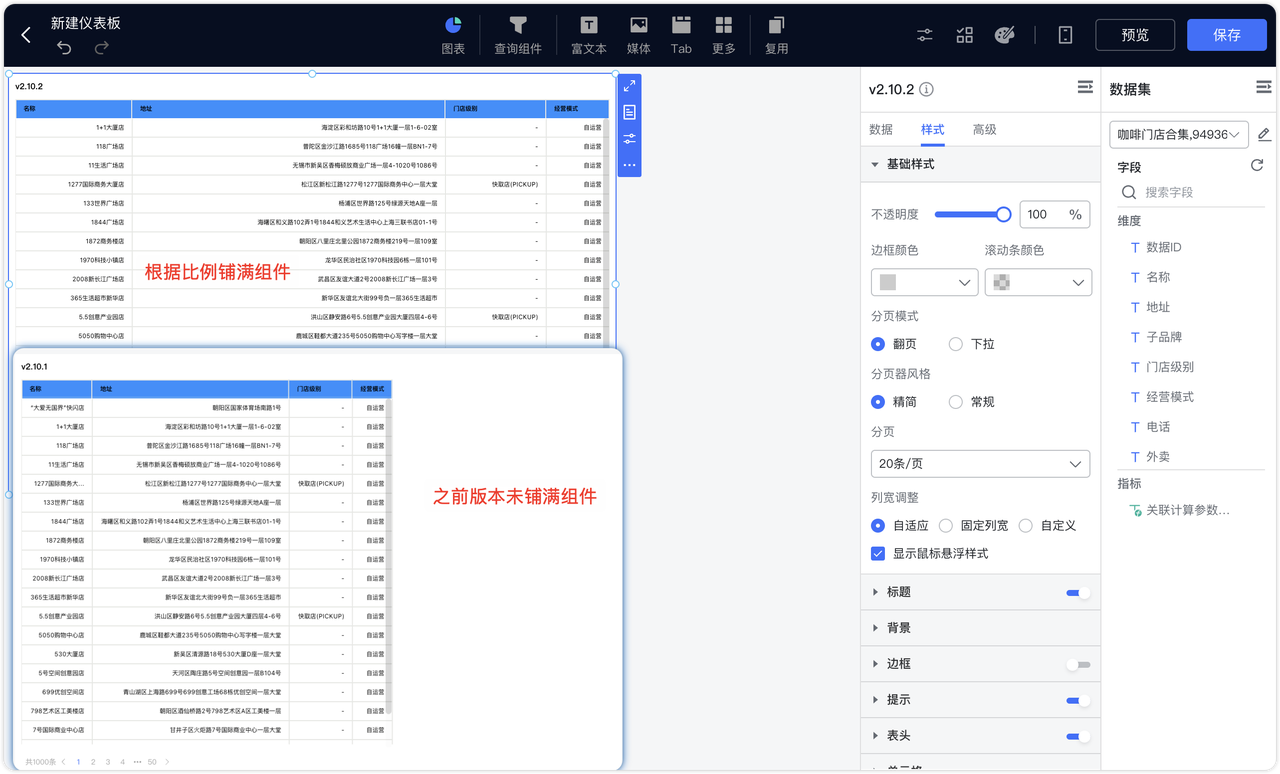Image resolution: width=1280 pixels, height=774 pixels.
Task: Open the 图表 chart menu
Action: 453,35
